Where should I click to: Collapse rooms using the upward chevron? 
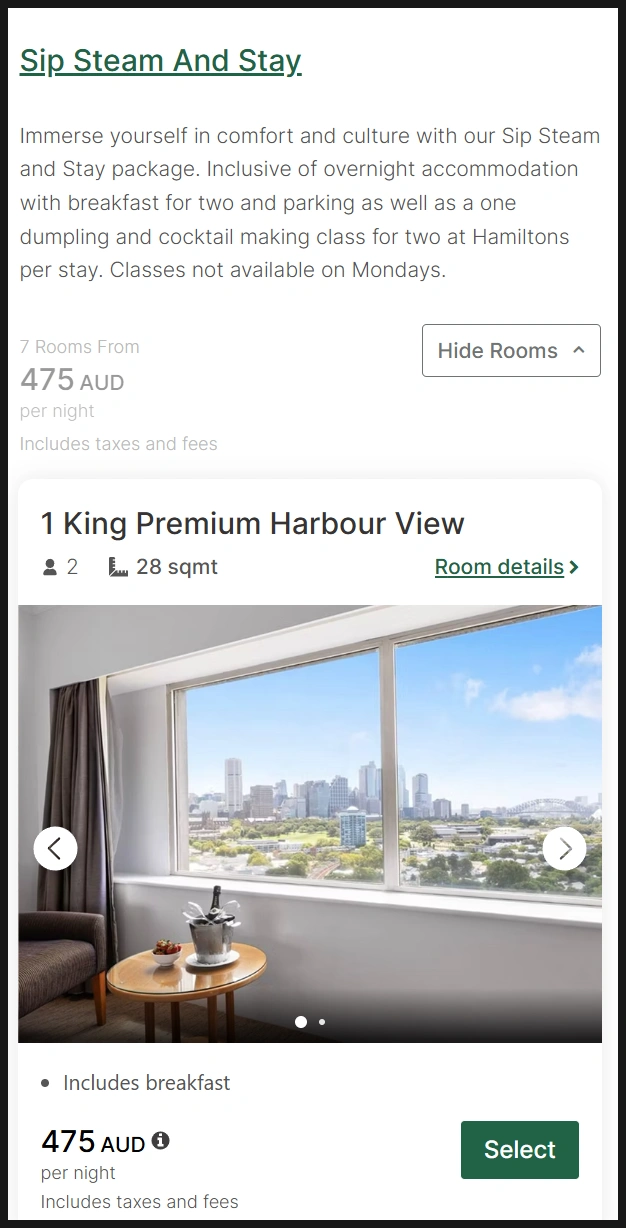coord(578,350)
